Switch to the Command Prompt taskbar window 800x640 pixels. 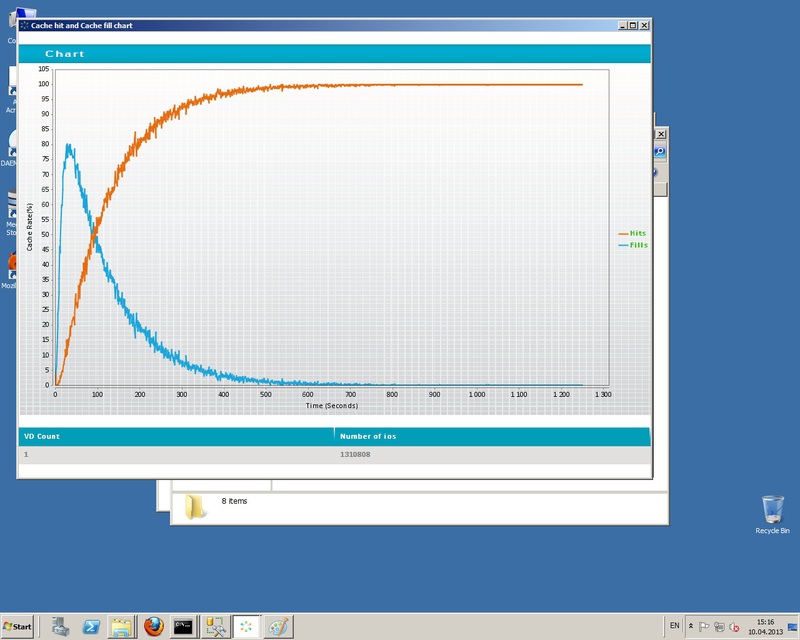(183, 626)
